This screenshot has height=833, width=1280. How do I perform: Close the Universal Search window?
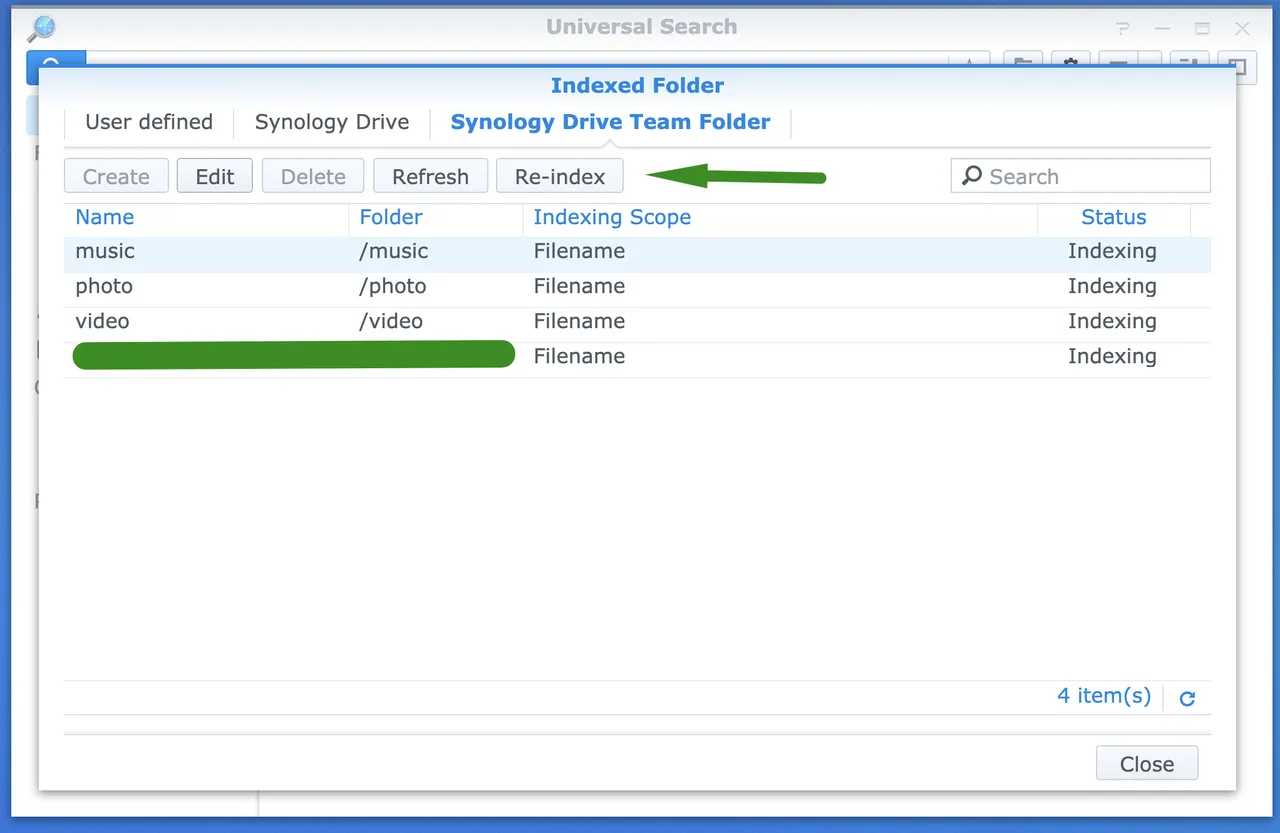pos(1242,29)
